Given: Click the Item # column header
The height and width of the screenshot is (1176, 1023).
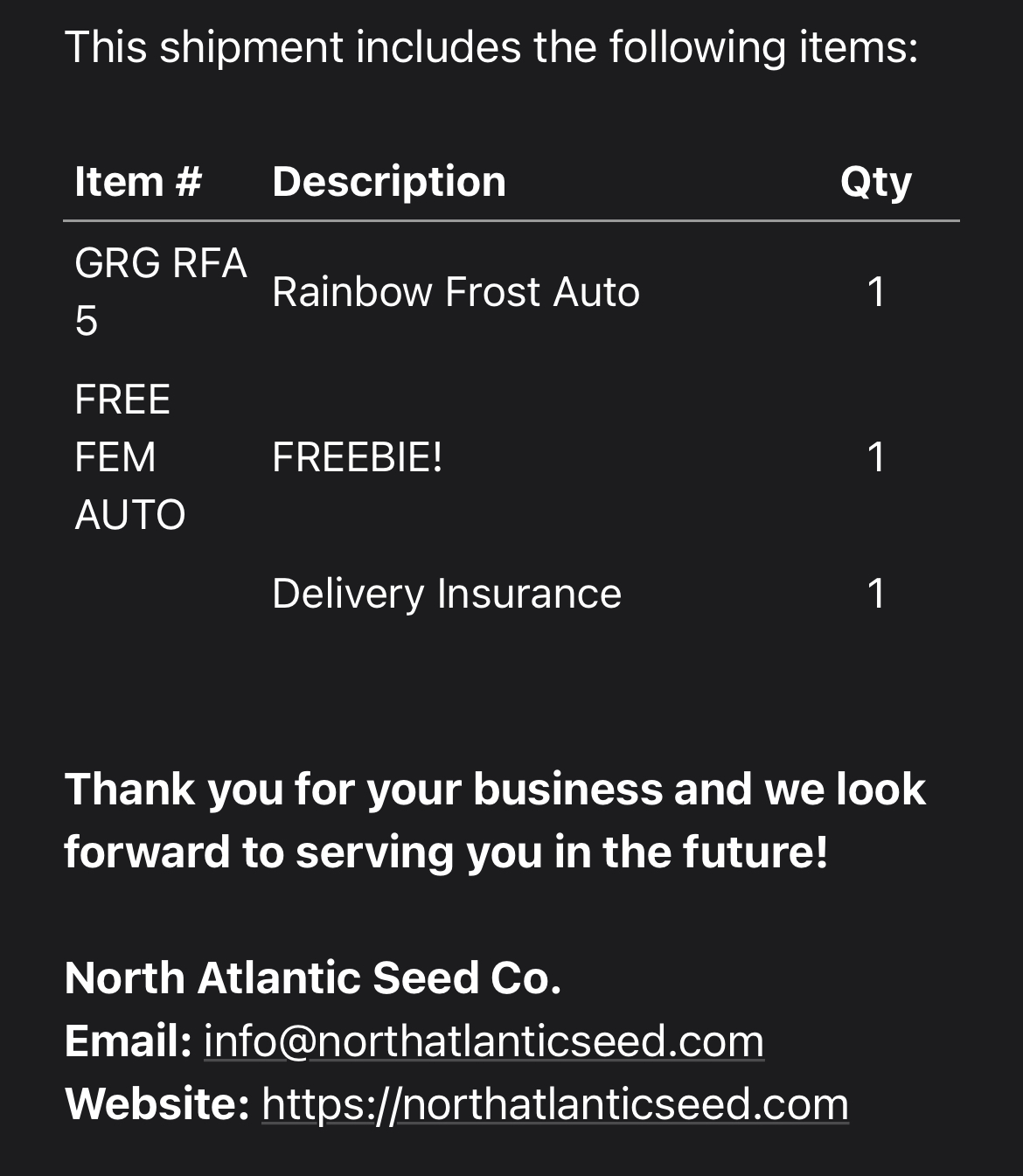Looking at the screenshot, I should click(x=138, y=182).
